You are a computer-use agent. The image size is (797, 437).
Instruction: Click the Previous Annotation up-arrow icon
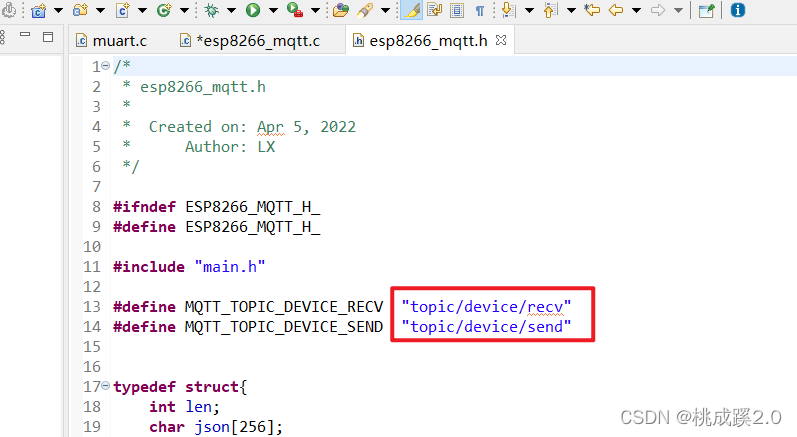click(550, 10)
